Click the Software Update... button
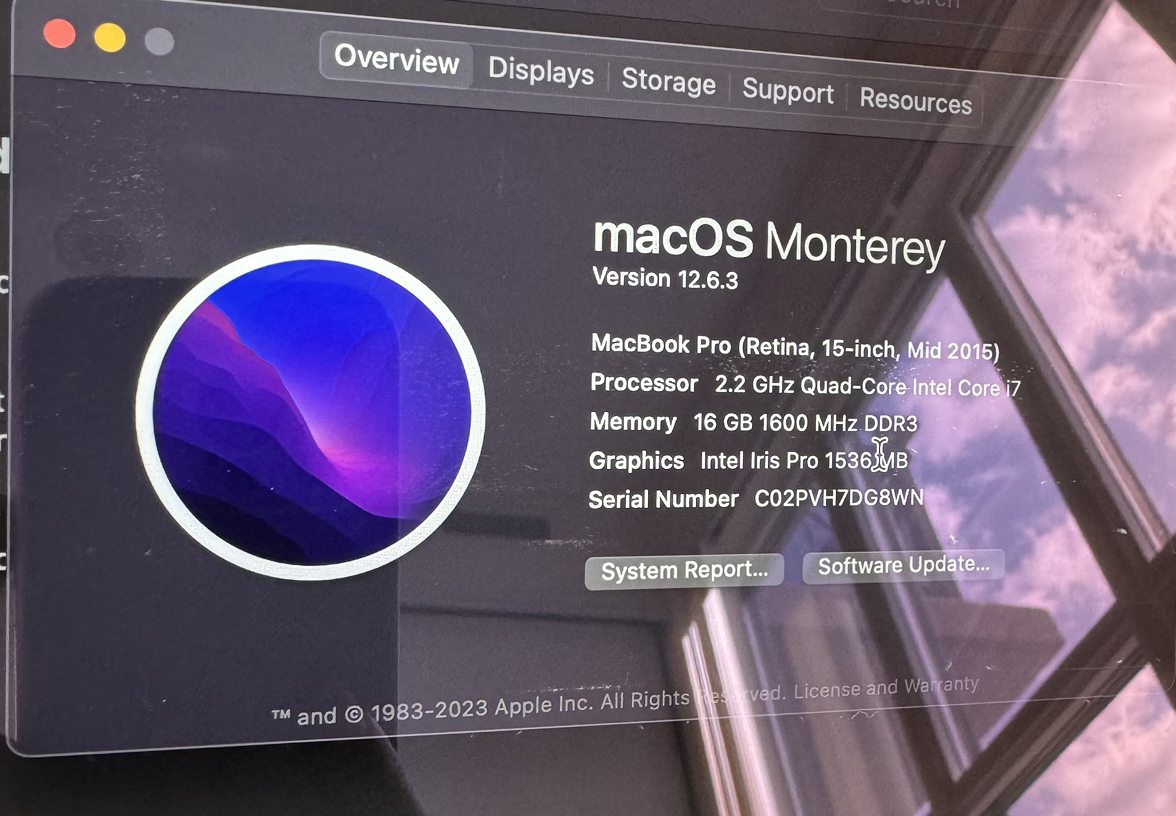Screen dimensions: 1176x816 (x=904, y=566)
